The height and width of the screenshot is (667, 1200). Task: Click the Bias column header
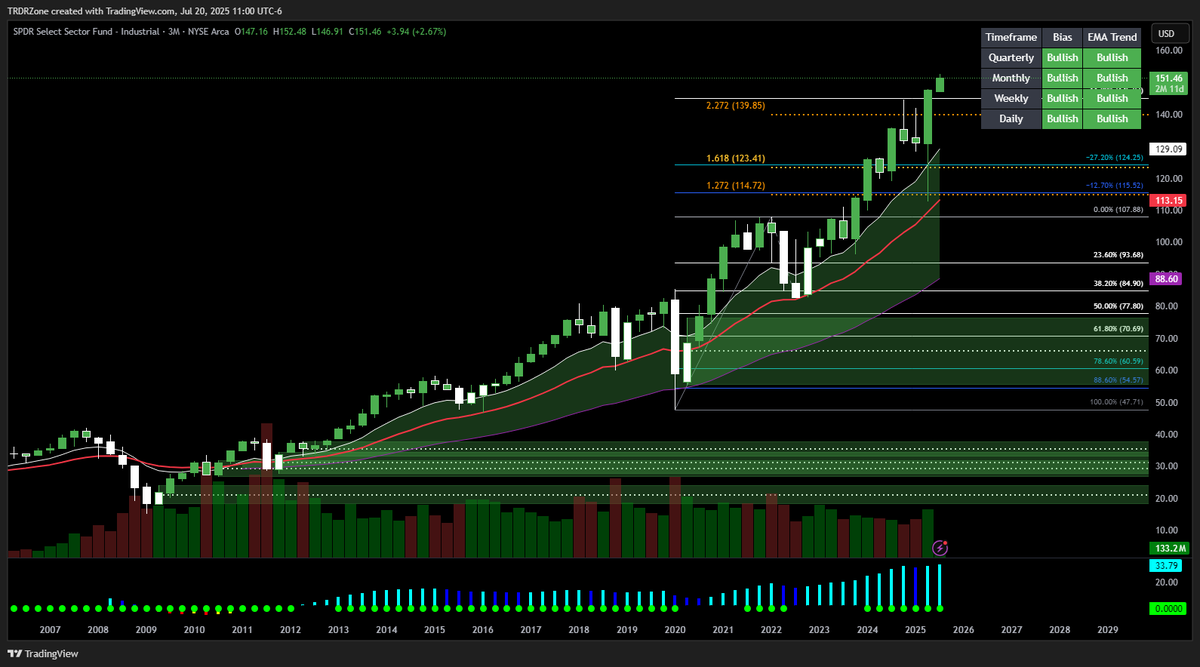click(x=1062, y=37)
